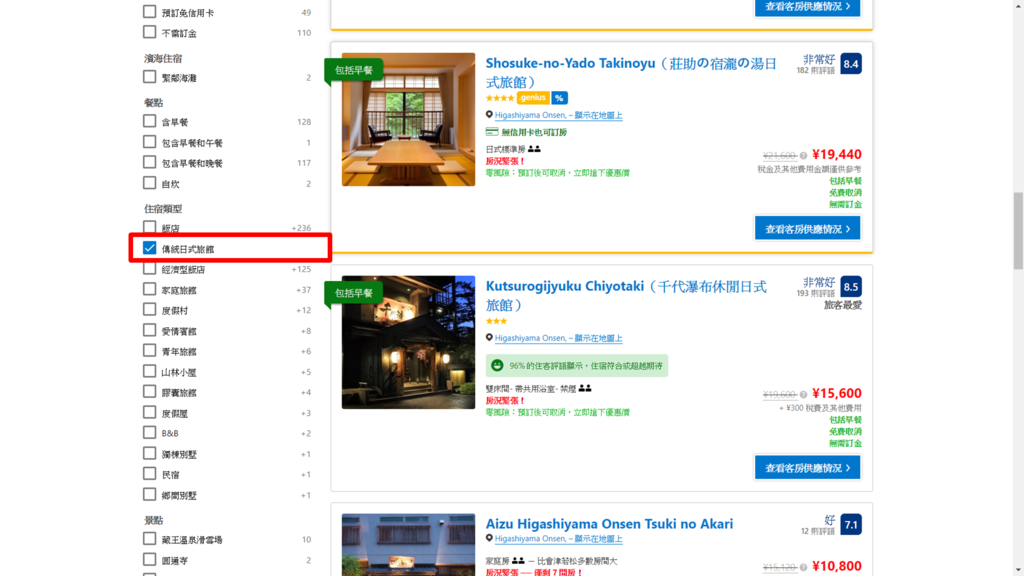Click 包括早餐 ribbon on Kutsurogijyuku Chiyotaki photo
The height and width of the screenshot is (576, 1024).
coord(353,293)
